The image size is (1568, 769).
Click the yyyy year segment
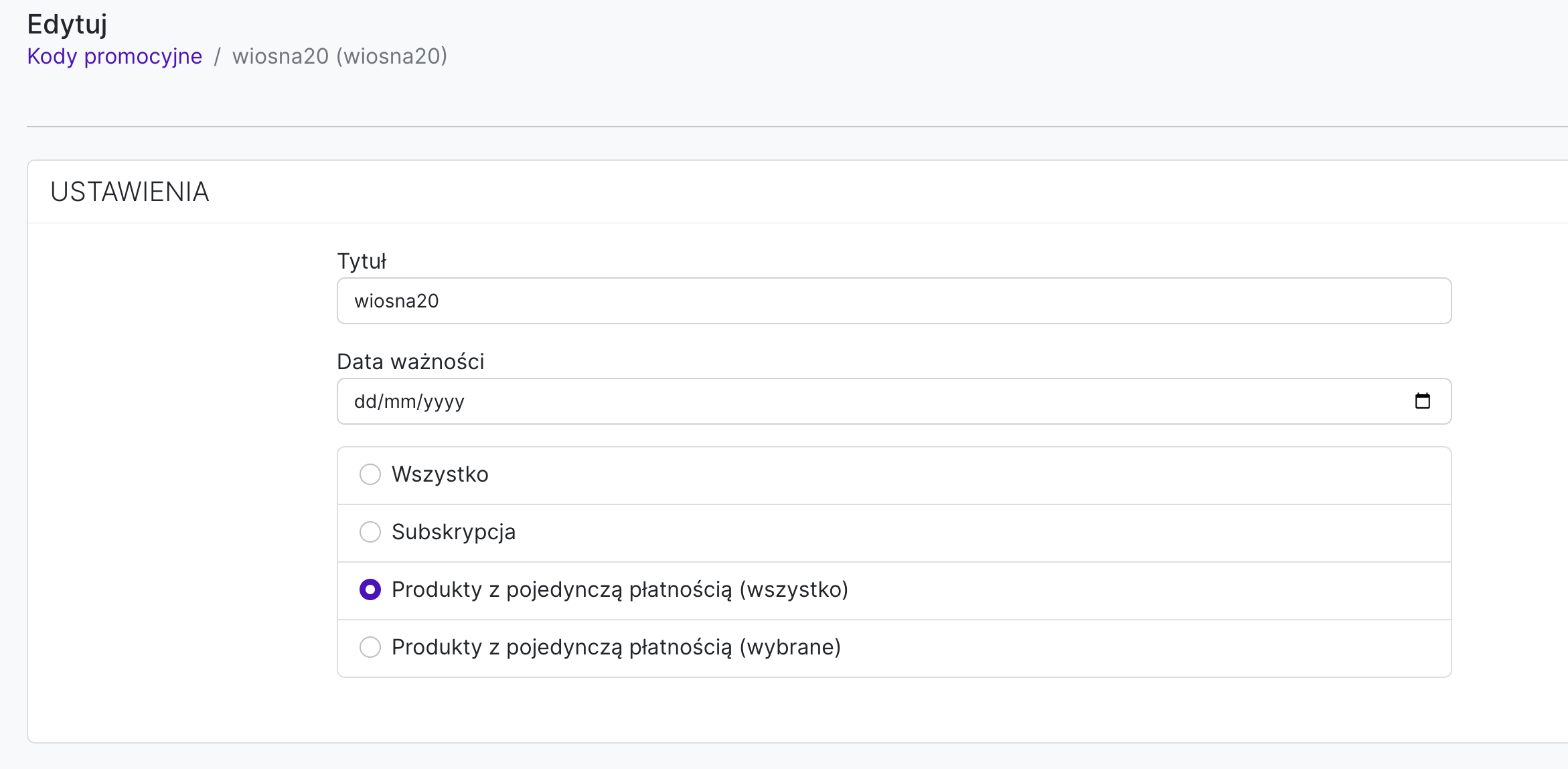pyautogui.click(x=444, y=401)
